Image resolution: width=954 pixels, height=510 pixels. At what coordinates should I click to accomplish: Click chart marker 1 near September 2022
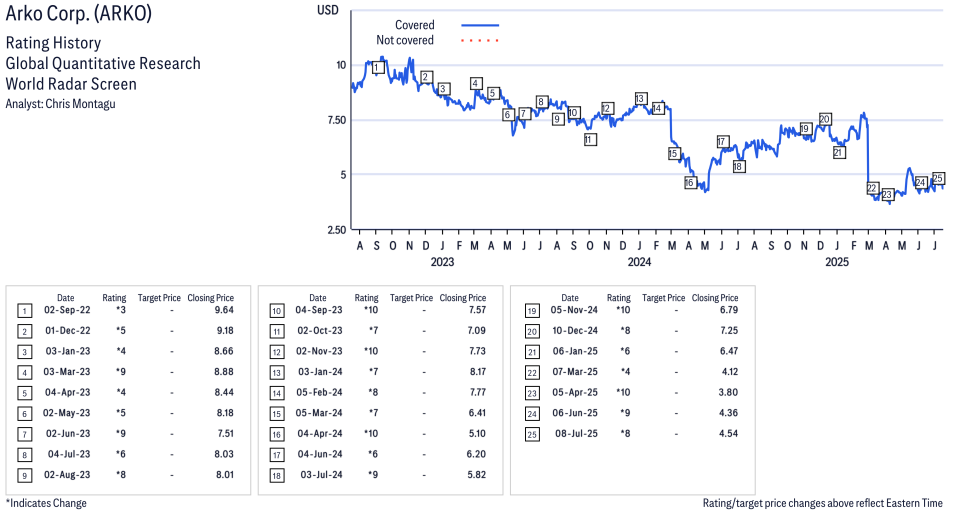(x=378, y=67)
